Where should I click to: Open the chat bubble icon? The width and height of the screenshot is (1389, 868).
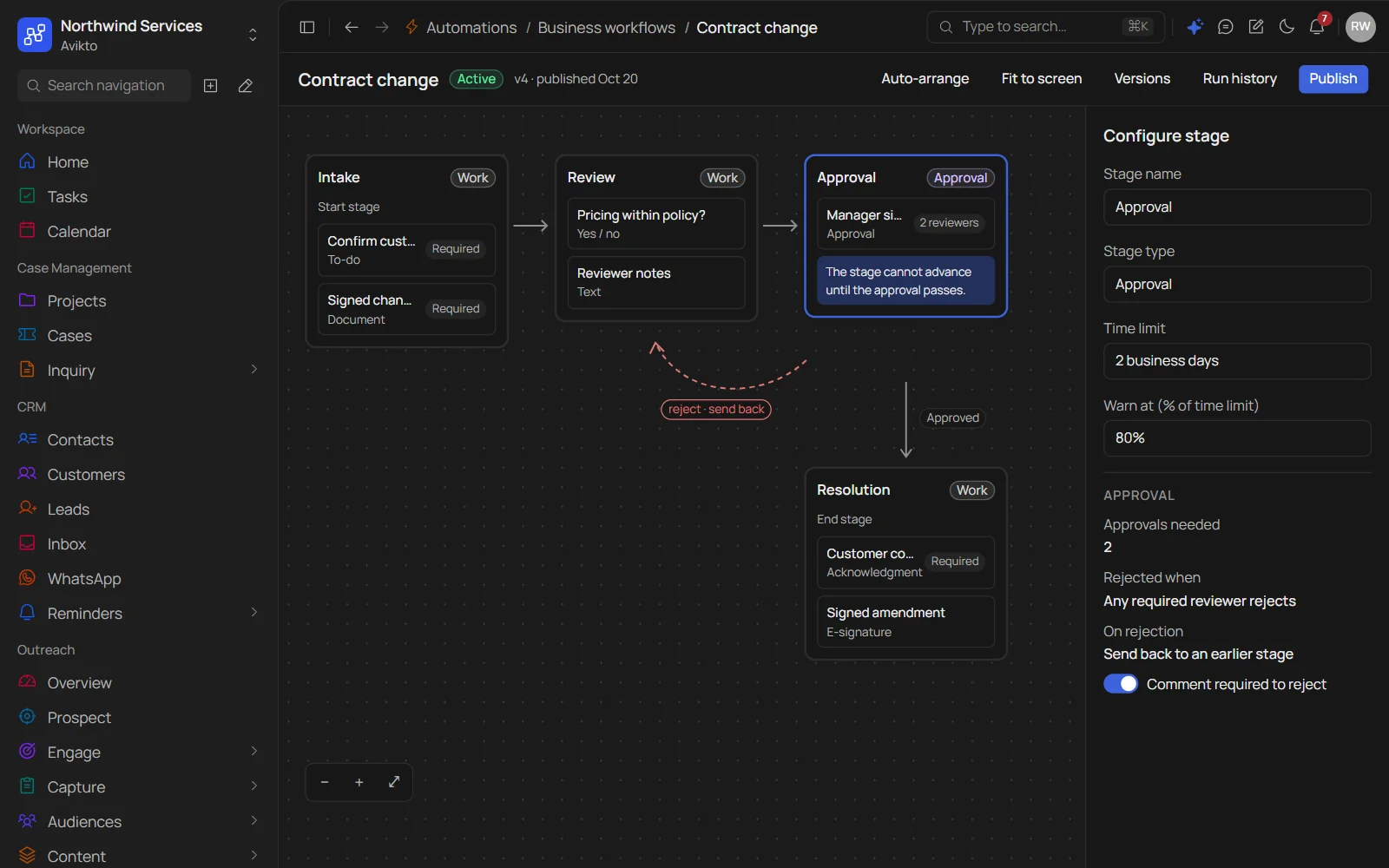pyautogui.click(x=1225, y=27)
